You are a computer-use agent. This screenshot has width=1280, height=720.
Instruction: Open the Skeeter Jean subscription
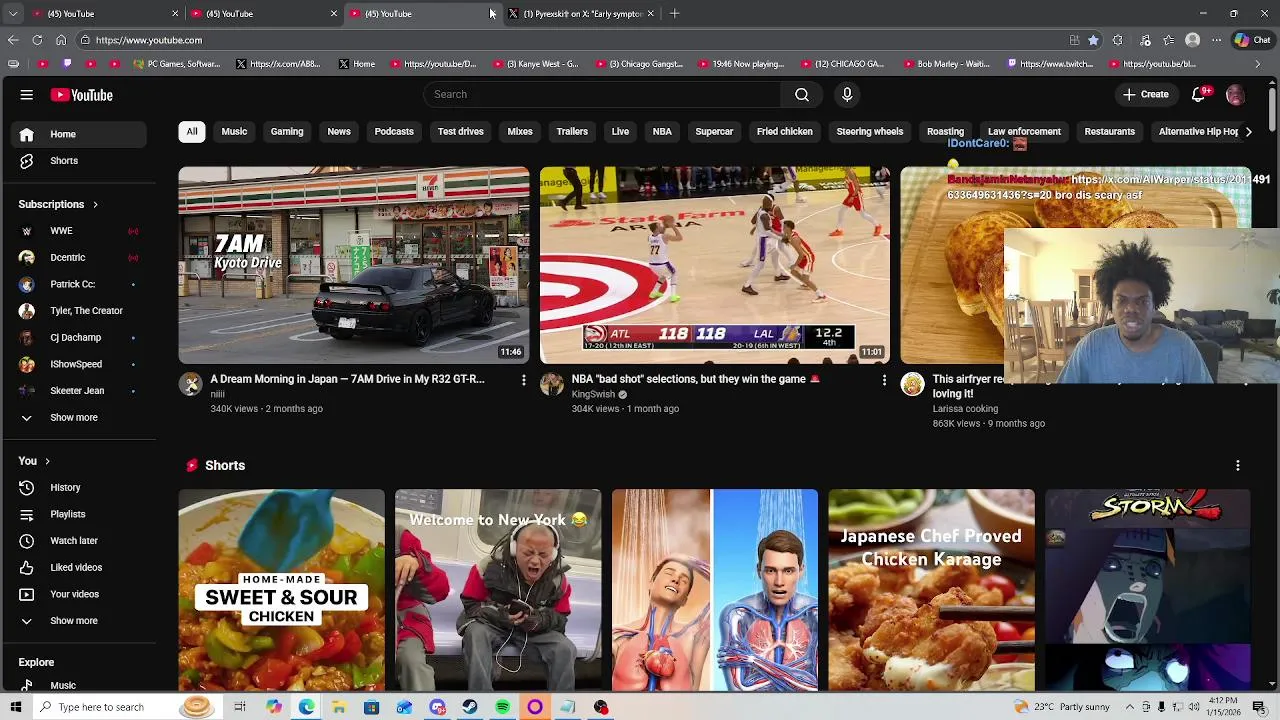pyautogui.click(x=80, y=391)
